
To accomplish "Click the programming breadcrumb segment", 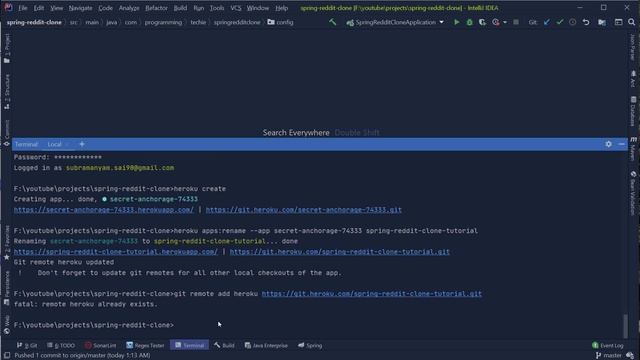I will coord(163,22).
